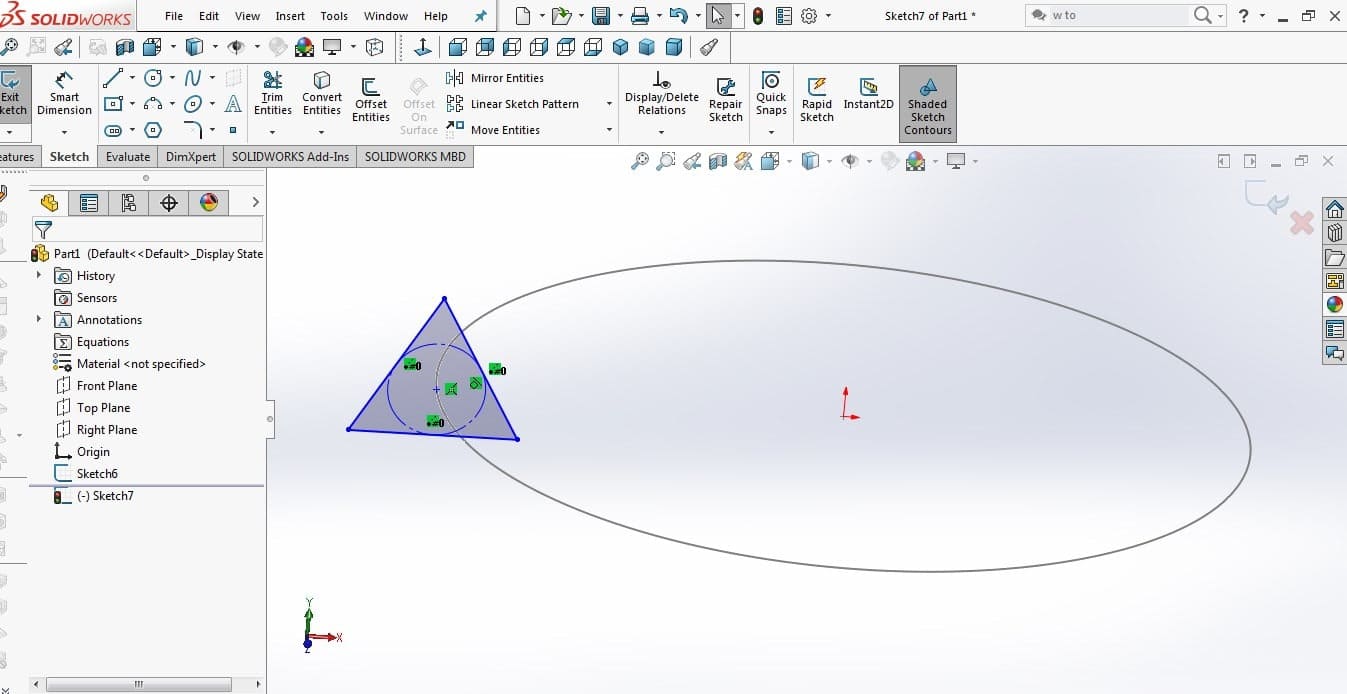Viewport: 1347px width, 694px height.
Task: Open the Linear Sketch Pattern dropdown
Action: [609, 104]
